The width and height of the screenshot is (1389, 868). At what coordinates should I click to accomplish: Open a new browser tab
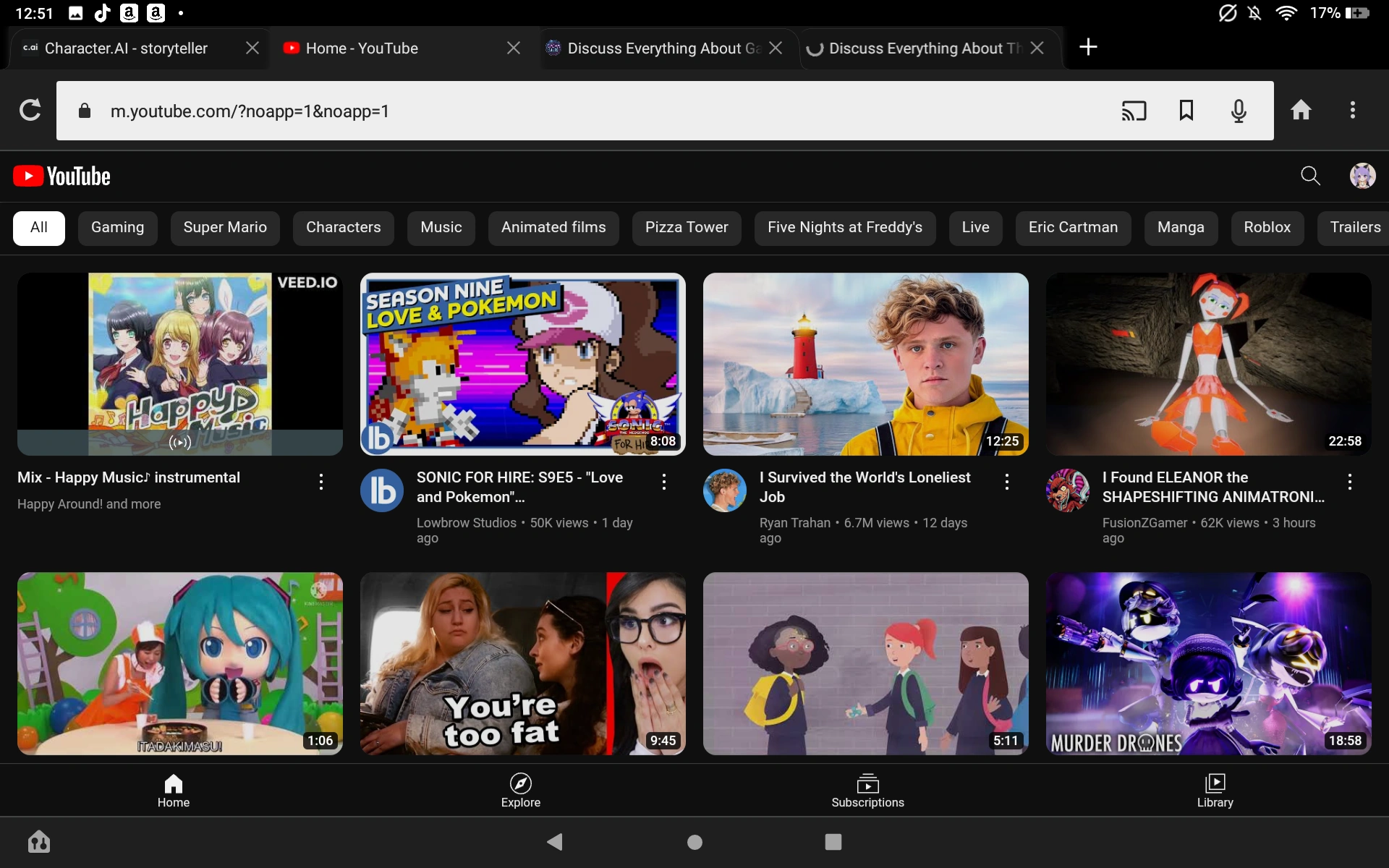click(1088, 47)
